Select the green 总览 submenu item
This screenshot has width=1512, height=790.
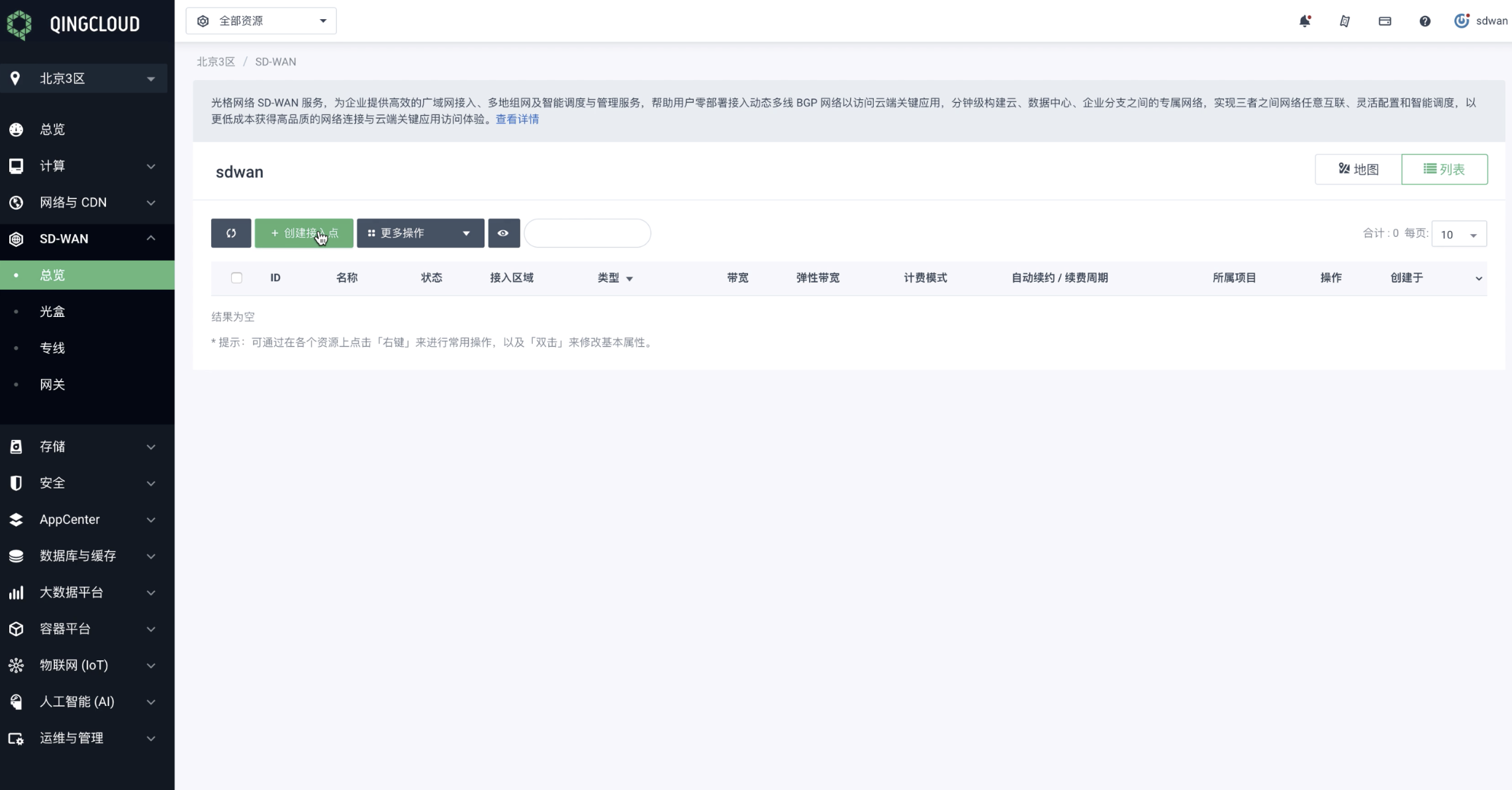tap(87, 275)
